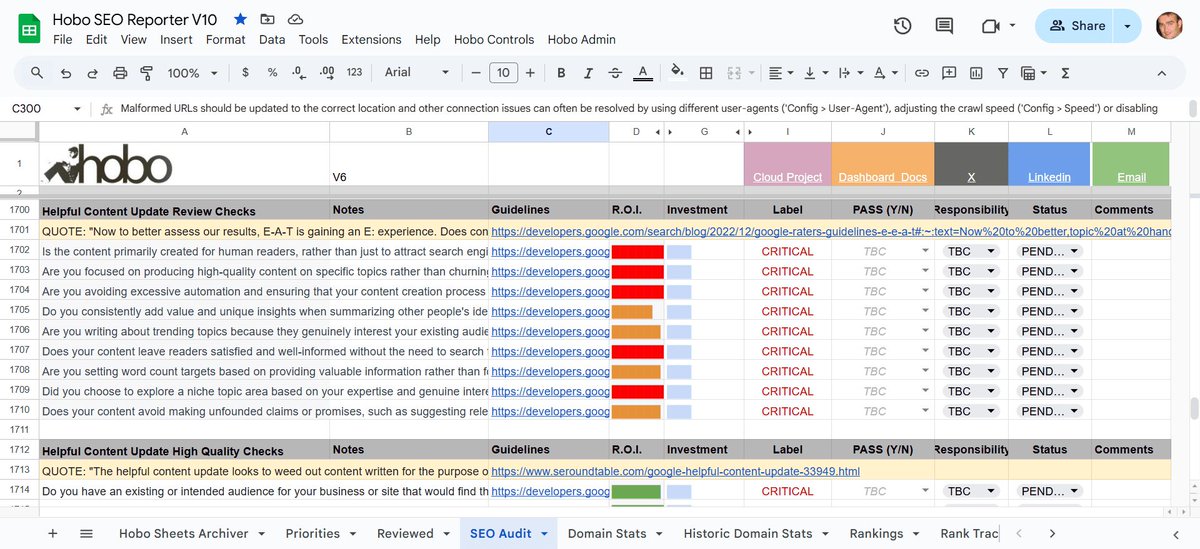Open the fill color picker
Image resolution: width=1200 pixels, height=549 pixels.
pyautogui.click(x=678, y=73)
